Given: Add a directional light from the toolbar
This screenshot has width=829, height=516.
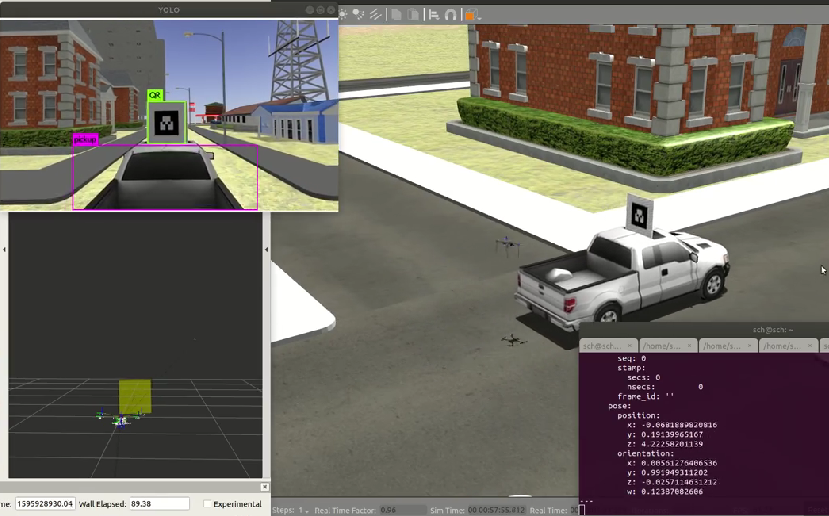Looking at the screenshot, I should pyautogui.click(x=374, y=14).
